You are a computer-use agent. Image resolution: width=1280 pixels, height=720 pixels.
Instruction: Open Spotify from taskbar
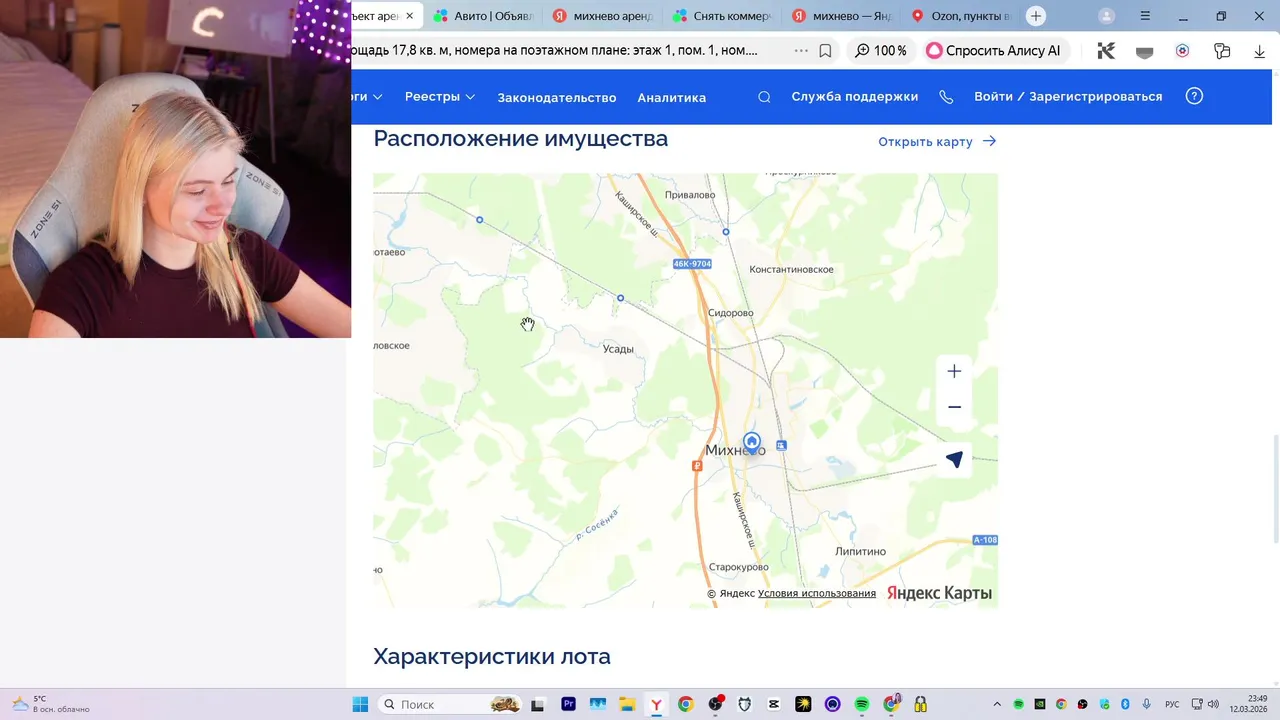(x=862, y=704)
